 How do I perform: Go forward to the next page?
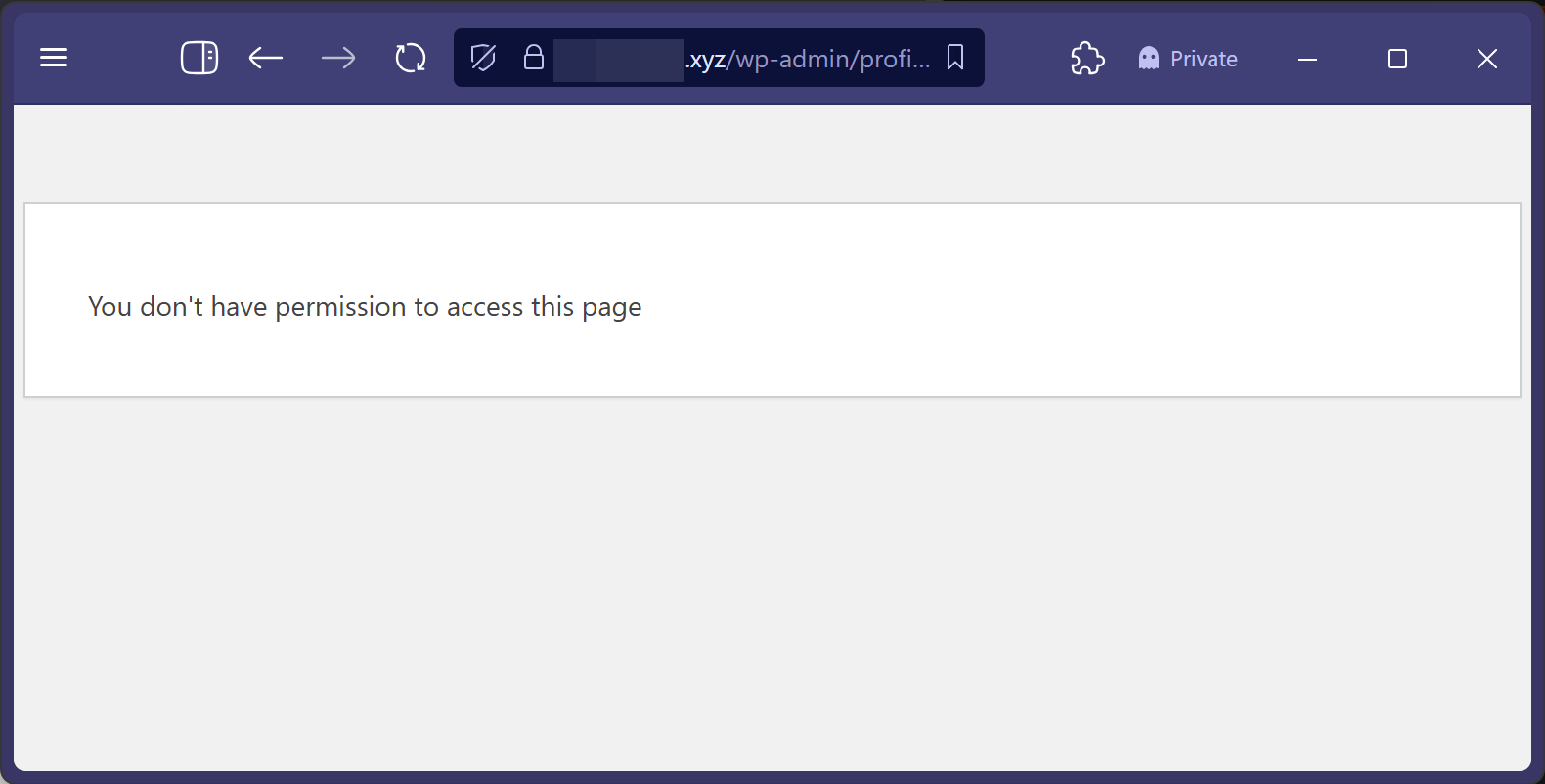338,59
